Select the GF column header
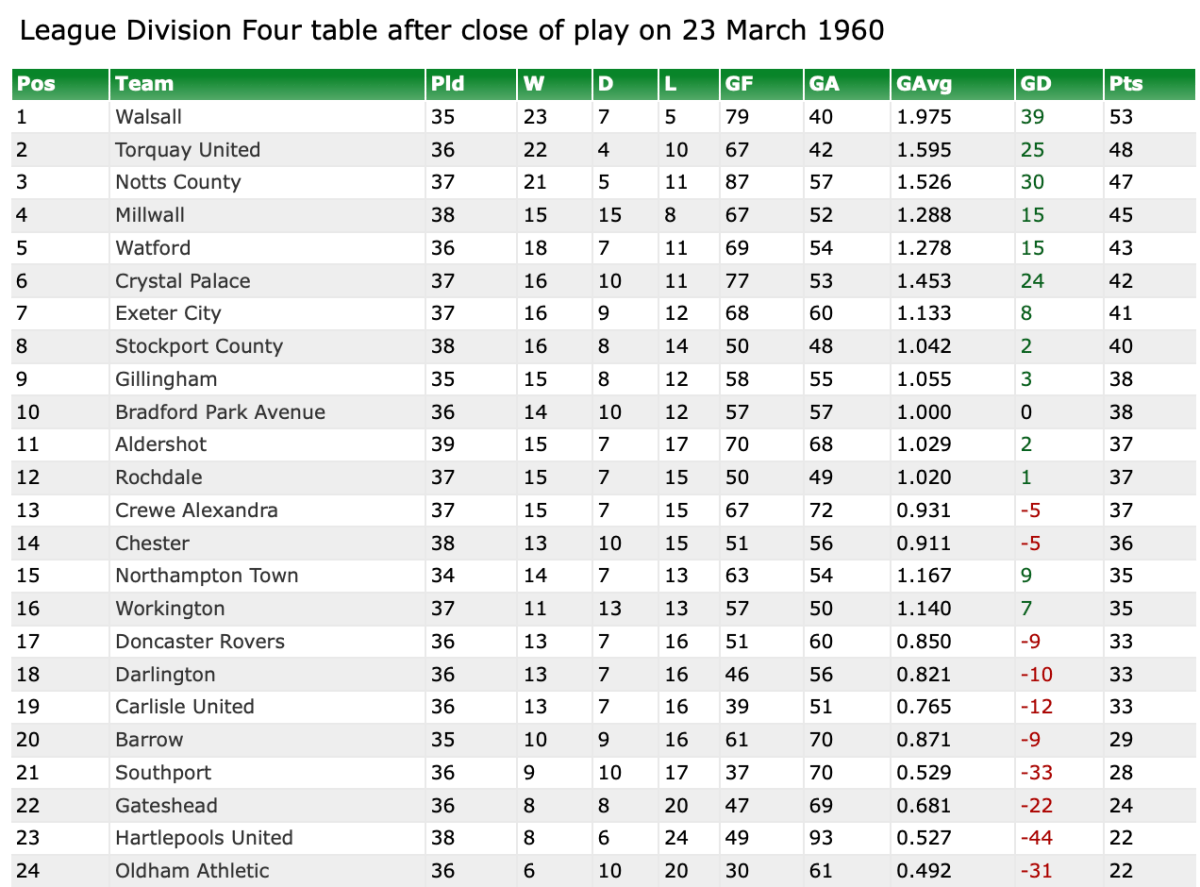The image size is (1200, 887). [x=739, y=84]
